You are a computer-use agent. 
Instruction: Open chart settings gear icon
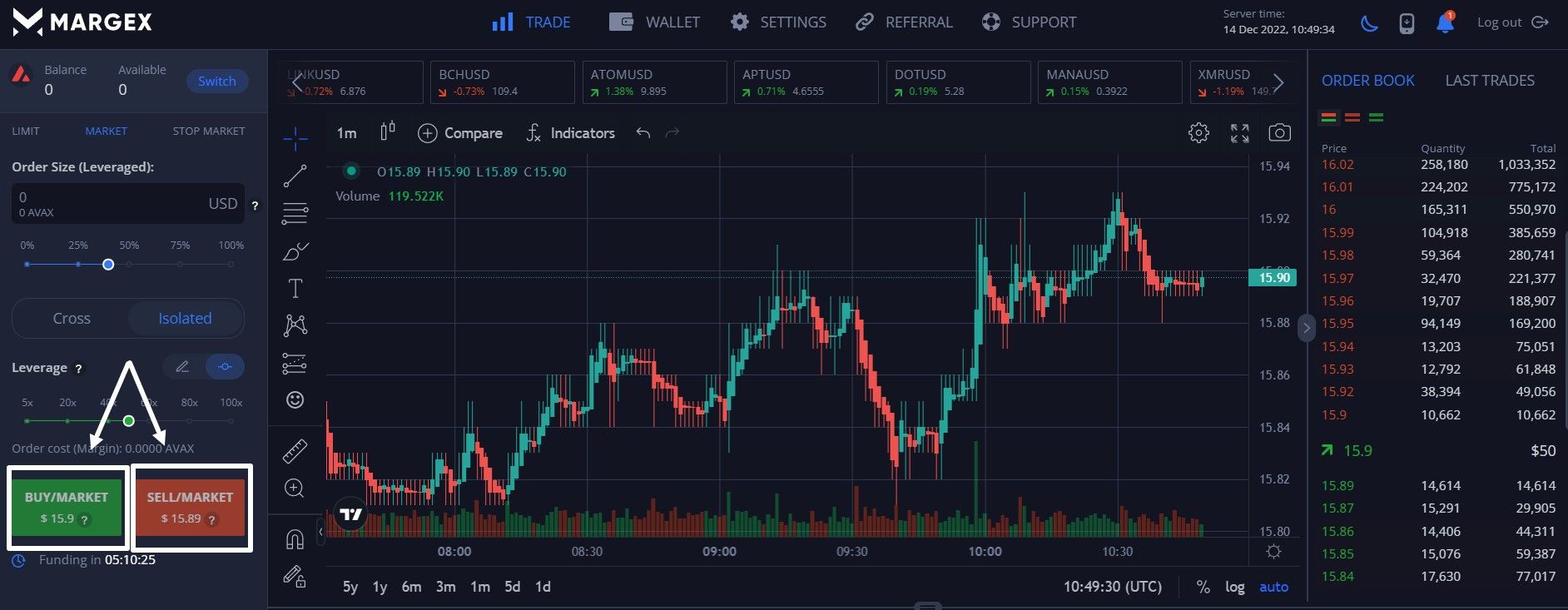1198,133
